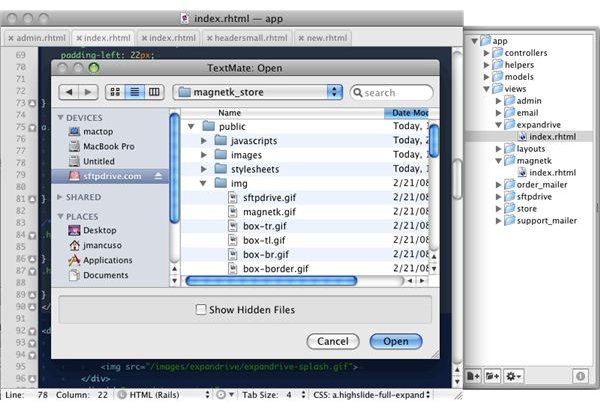The height and width of the screenshot is (402, 600).
Task: Collapse the img folder
Action: click(203, 183)
